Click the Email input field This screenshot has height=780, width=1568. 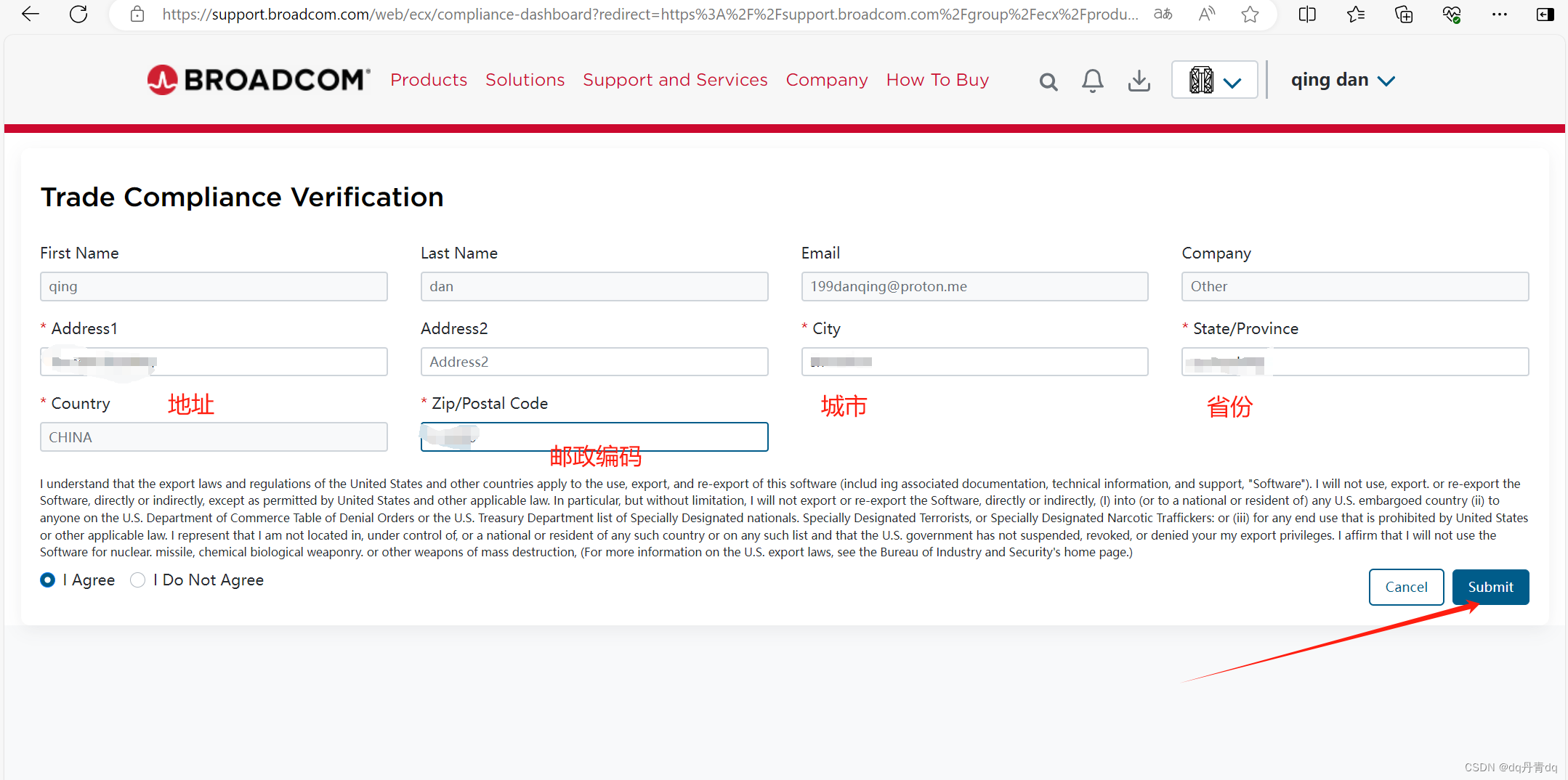(x=974, y=286)
